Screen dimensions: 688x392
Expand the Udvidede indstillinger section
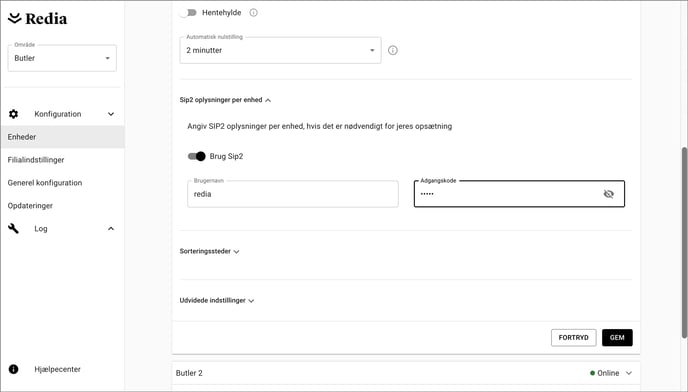coord(217,301)
